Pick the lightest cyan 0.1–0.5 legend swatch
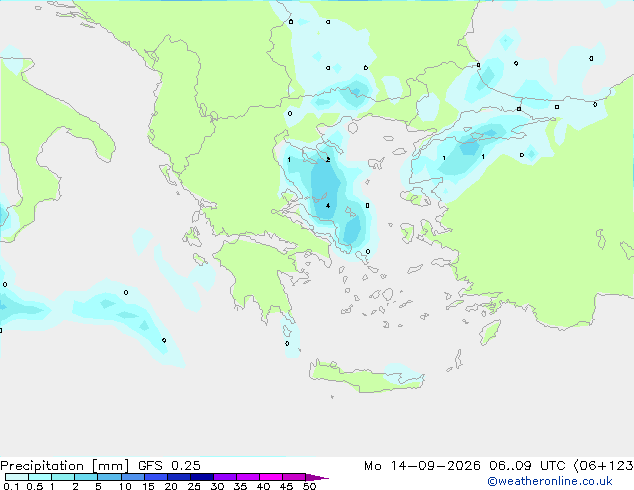Screen dimensions: 634x490 17,477
